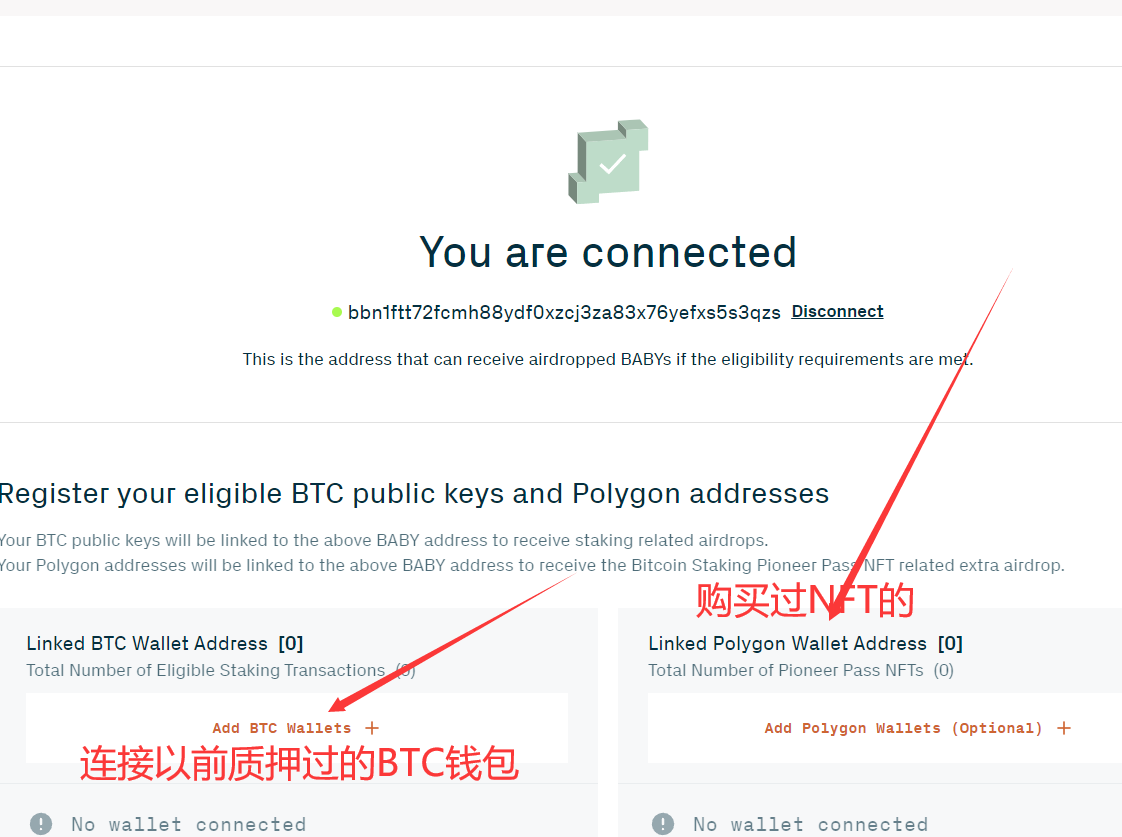This screenshot has width=1122, height=837.
Task: Click the BTC wallet count [0] badge
Action: [291, 644]
